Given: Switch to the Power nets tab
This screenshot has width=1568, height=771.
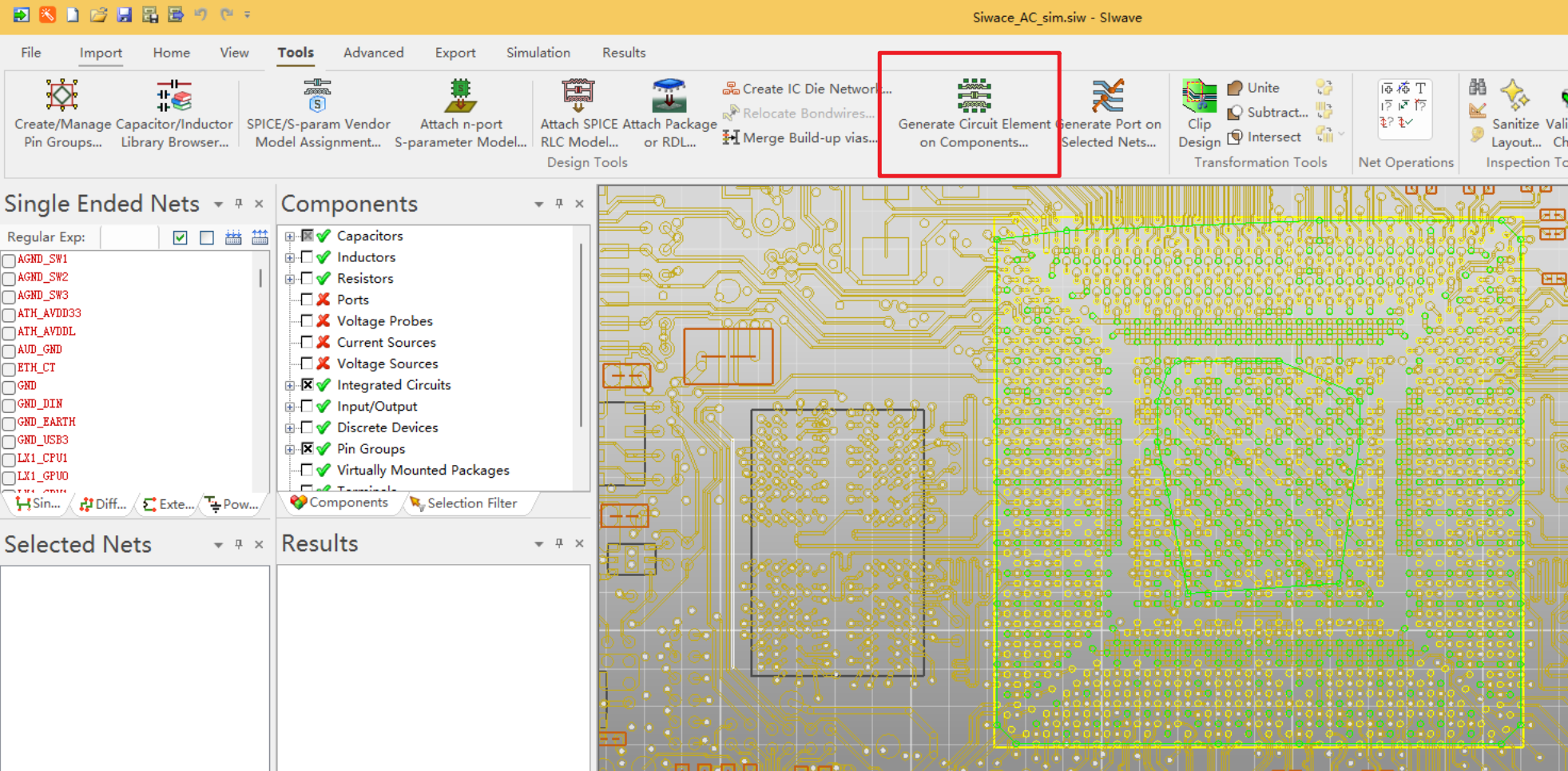Looking at the screenshot, I should click(232, 504).
